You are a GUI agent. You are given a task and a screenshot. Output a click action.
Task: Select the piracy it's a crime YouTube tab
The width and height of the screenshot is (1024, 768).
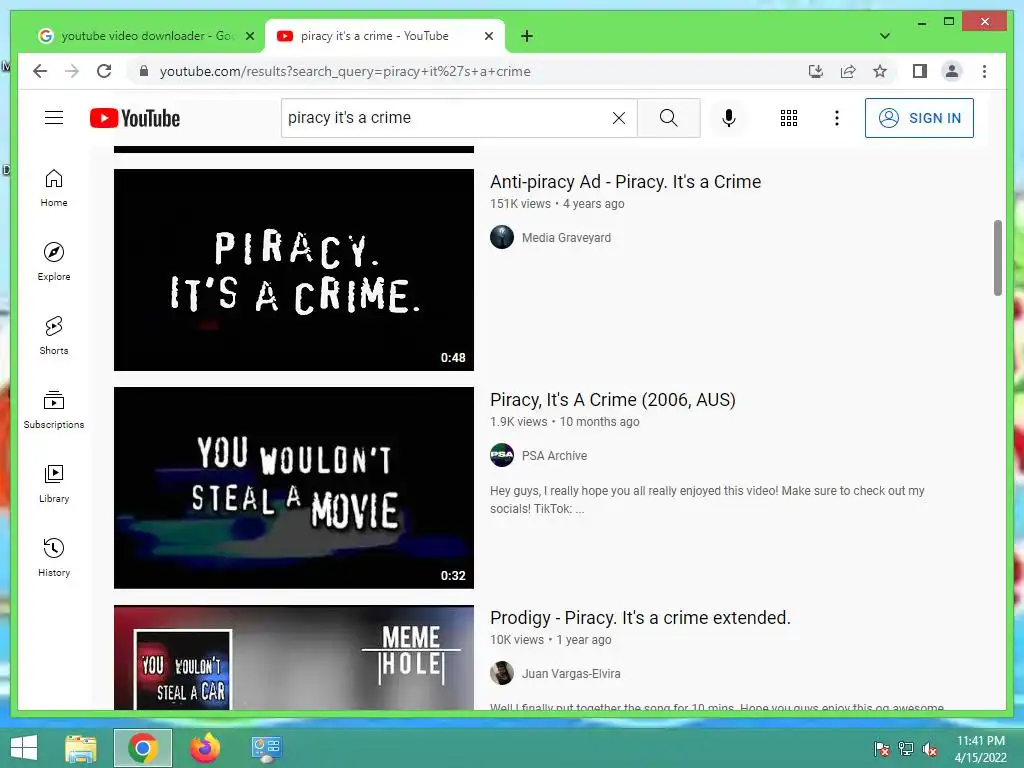(x=384, y=36)
